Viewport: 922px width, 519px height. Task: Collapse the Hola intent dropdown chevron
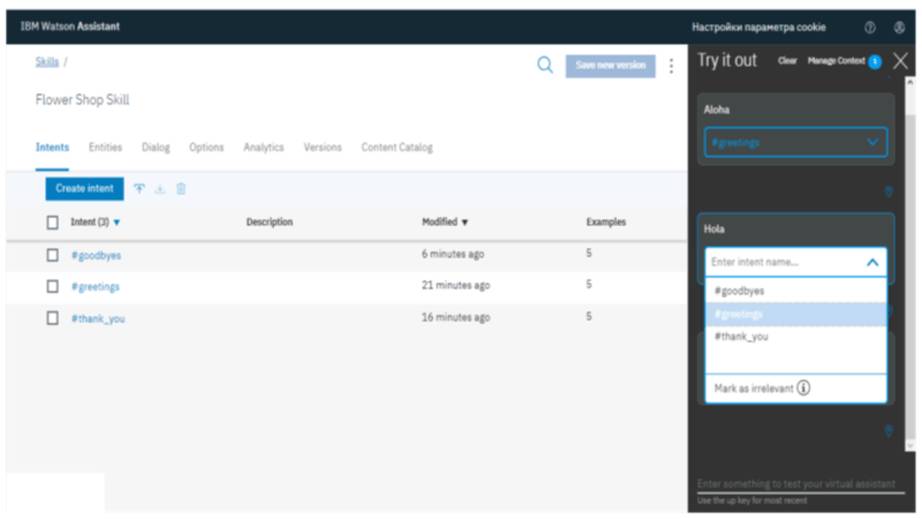pyautogui.click(x=872, y=262)
